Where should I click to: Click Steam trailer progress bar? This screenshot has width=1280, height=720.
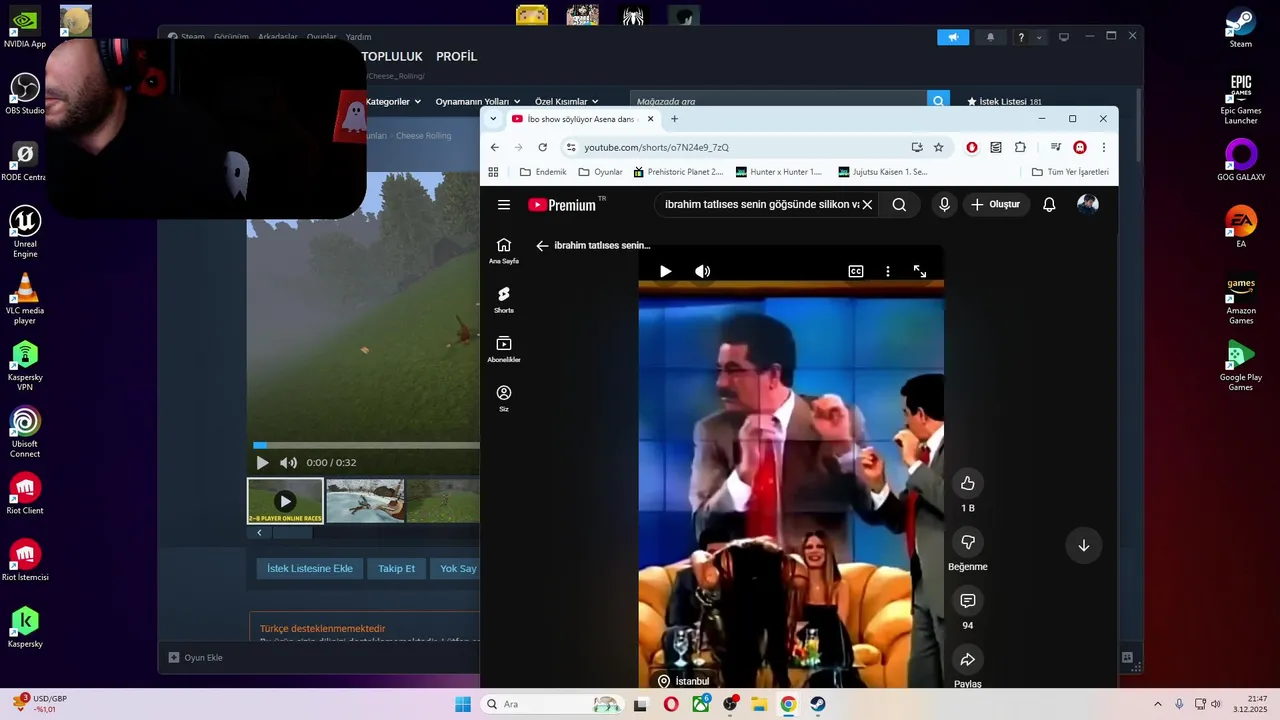(x=366, y=445)
